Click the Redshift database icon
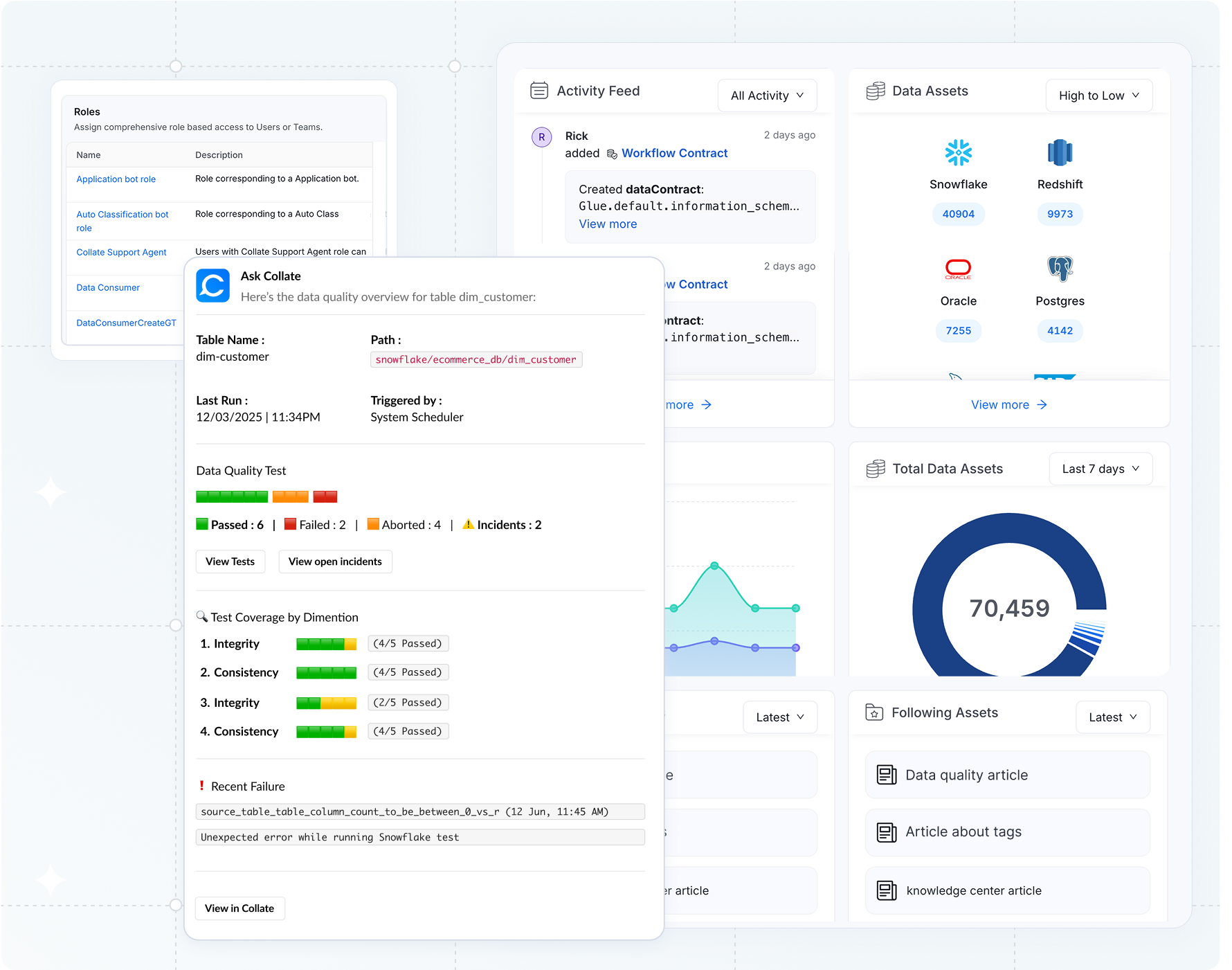Viewport: 1232px width, 970px height. pos(1060,153)
